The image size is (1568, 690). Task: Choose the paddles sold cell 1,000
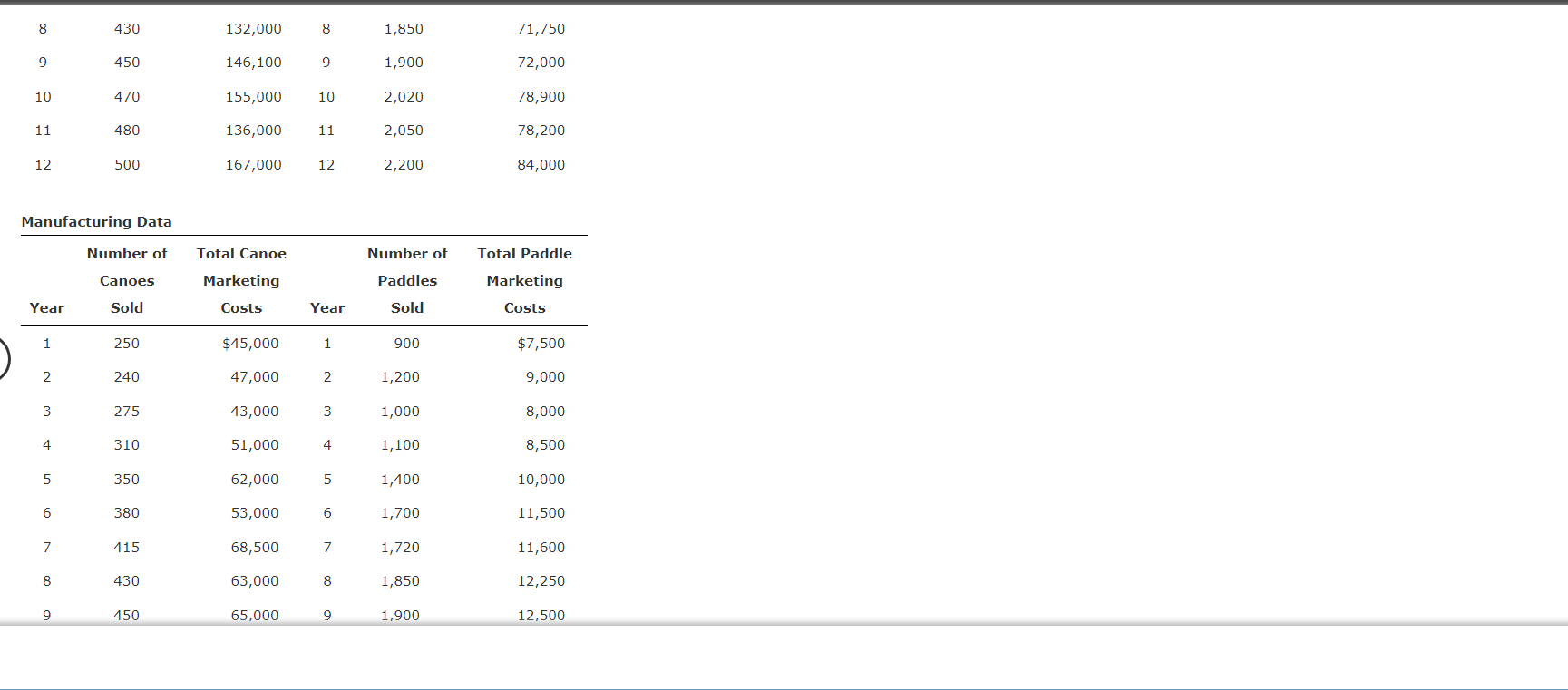pos(400,412)
